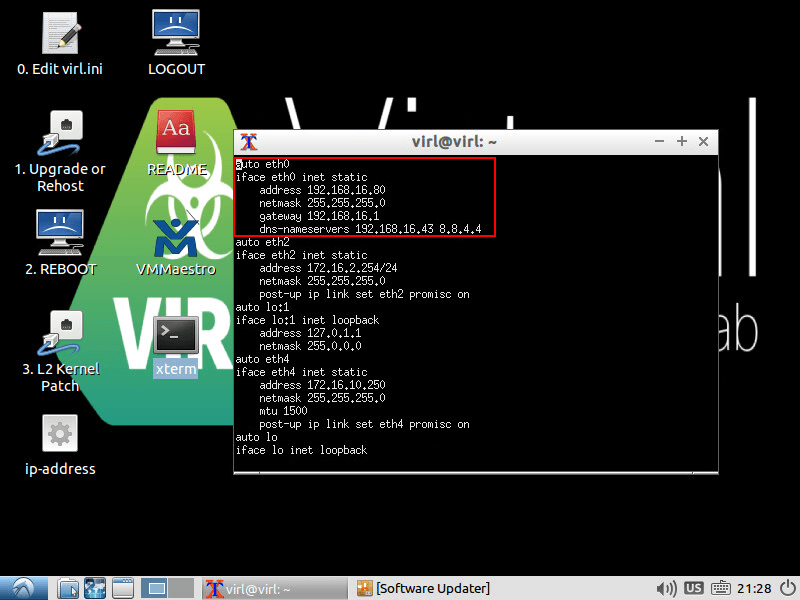This screenshot has width=800, height=600.
Task: Click 'post-up ip link set eth2 promisc on'
Action: pos(364,294)
